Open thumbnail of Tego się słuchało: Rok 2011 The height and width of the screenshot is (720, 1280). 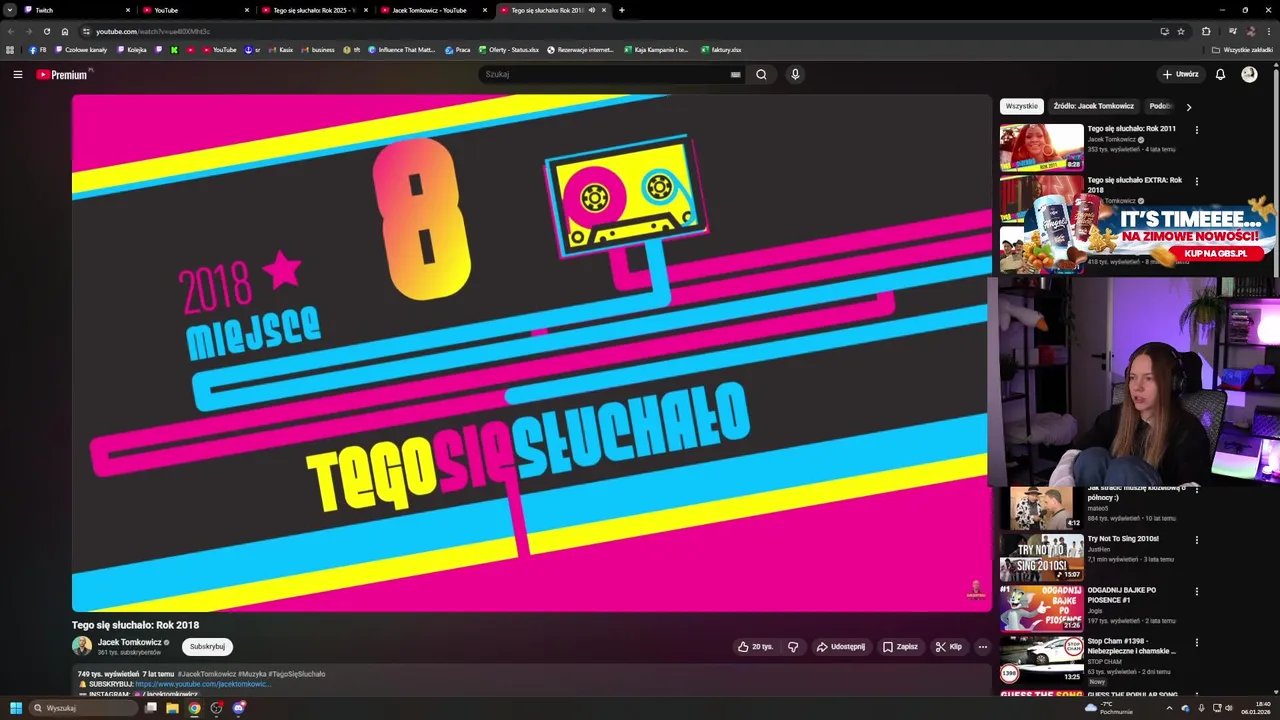click(x=1041, y=147)
